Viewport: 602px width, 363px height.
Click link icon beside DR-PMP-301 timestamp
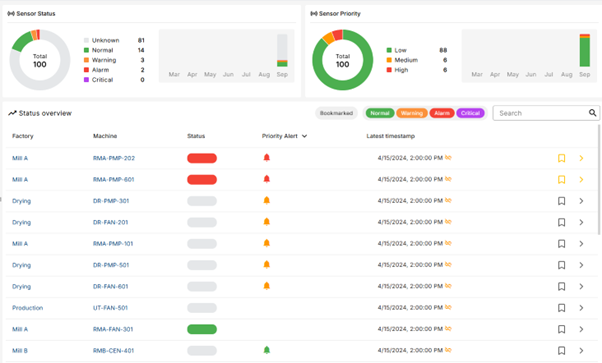(x=448, y=200)
